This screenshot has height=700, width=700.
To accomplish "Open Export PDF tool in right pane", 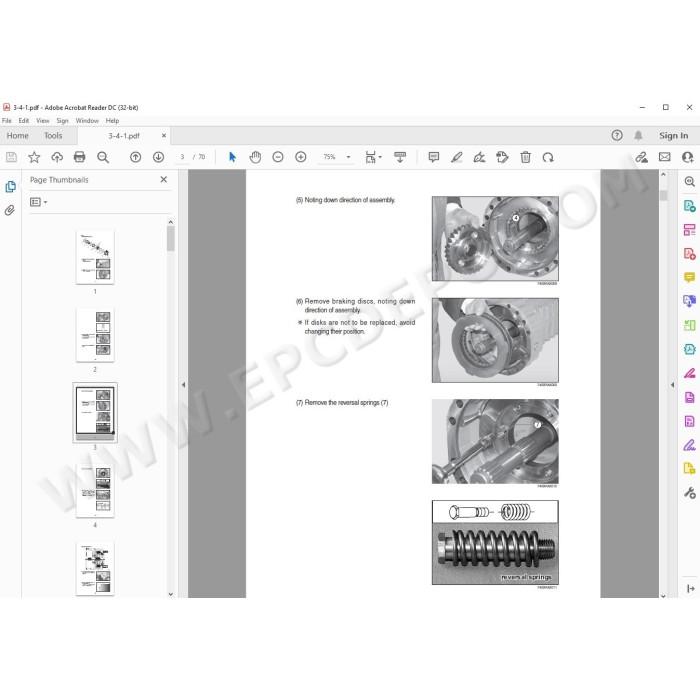I will tap(689, 205).
